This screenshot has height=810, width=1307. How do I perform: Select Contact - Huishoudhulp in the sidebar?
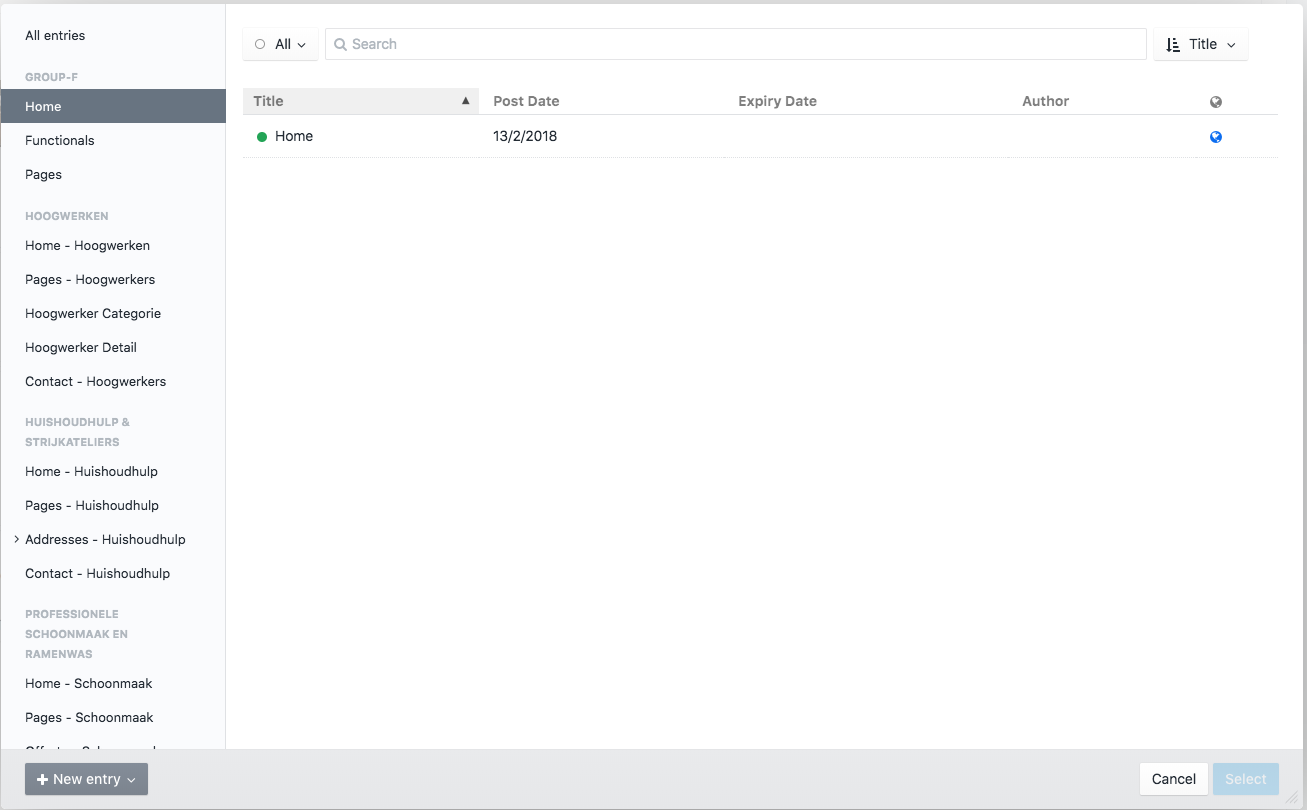tap(97, 573)
